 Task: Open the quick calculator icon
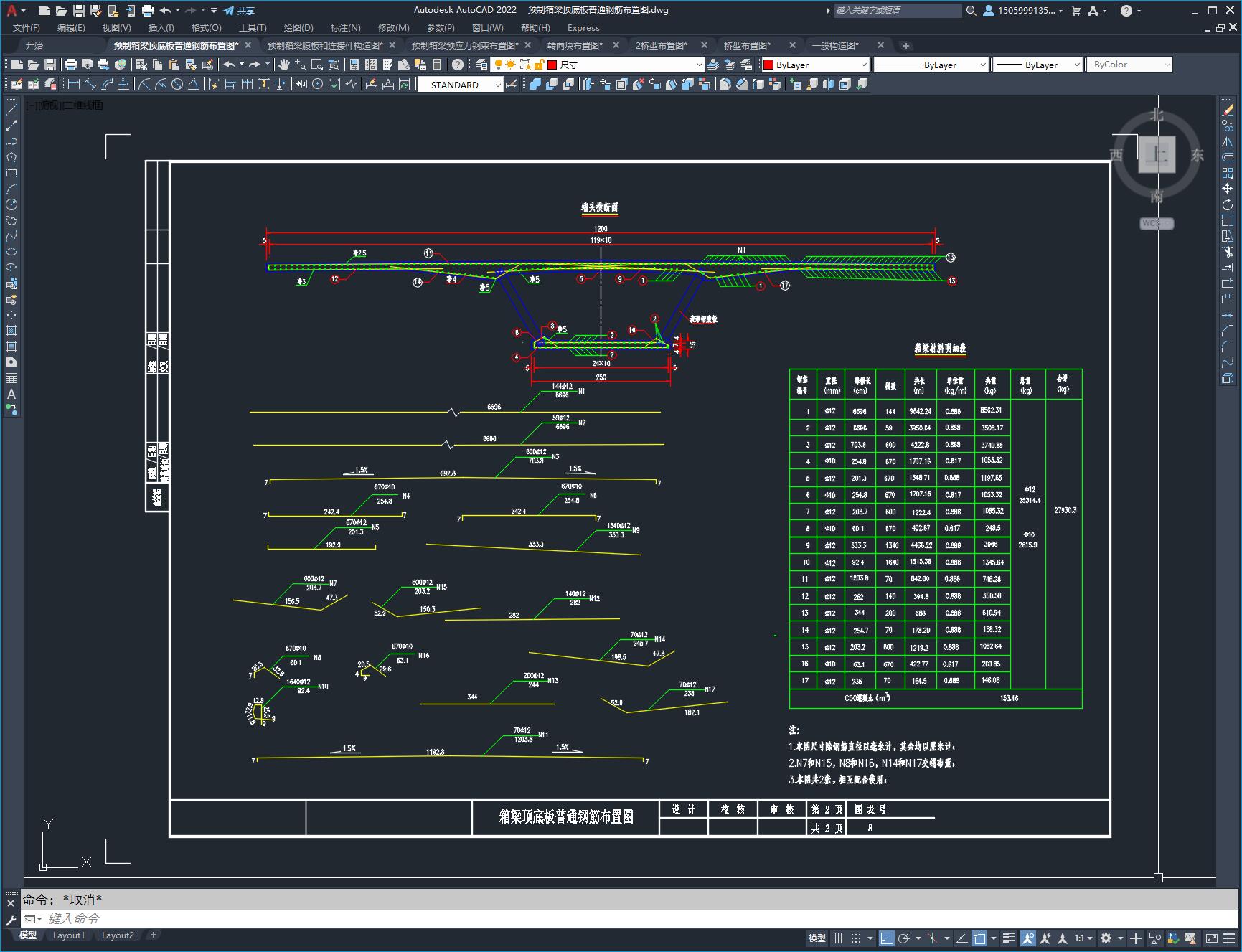pos(437,65)
